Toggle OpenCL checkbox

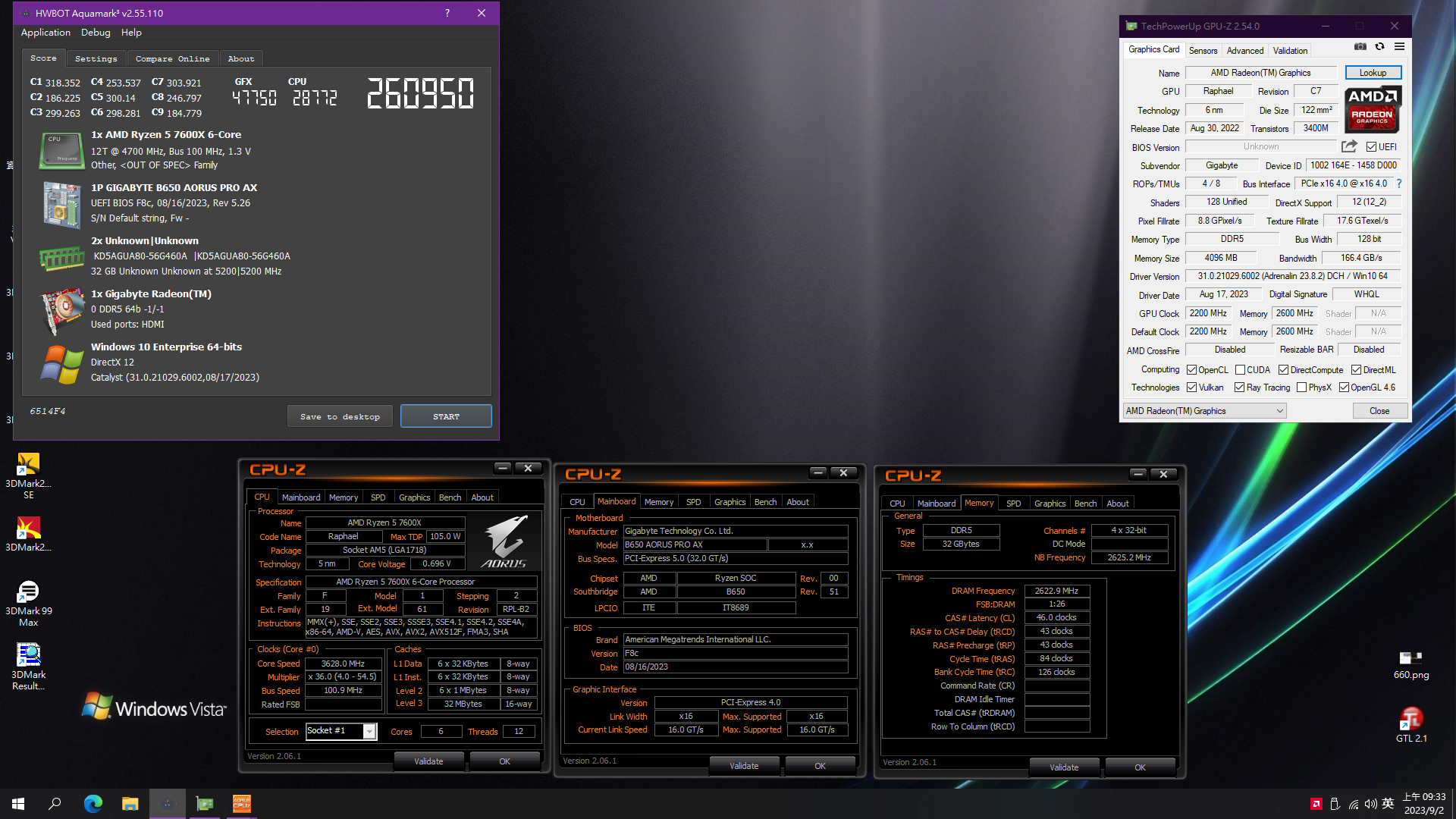[1191, 370]
